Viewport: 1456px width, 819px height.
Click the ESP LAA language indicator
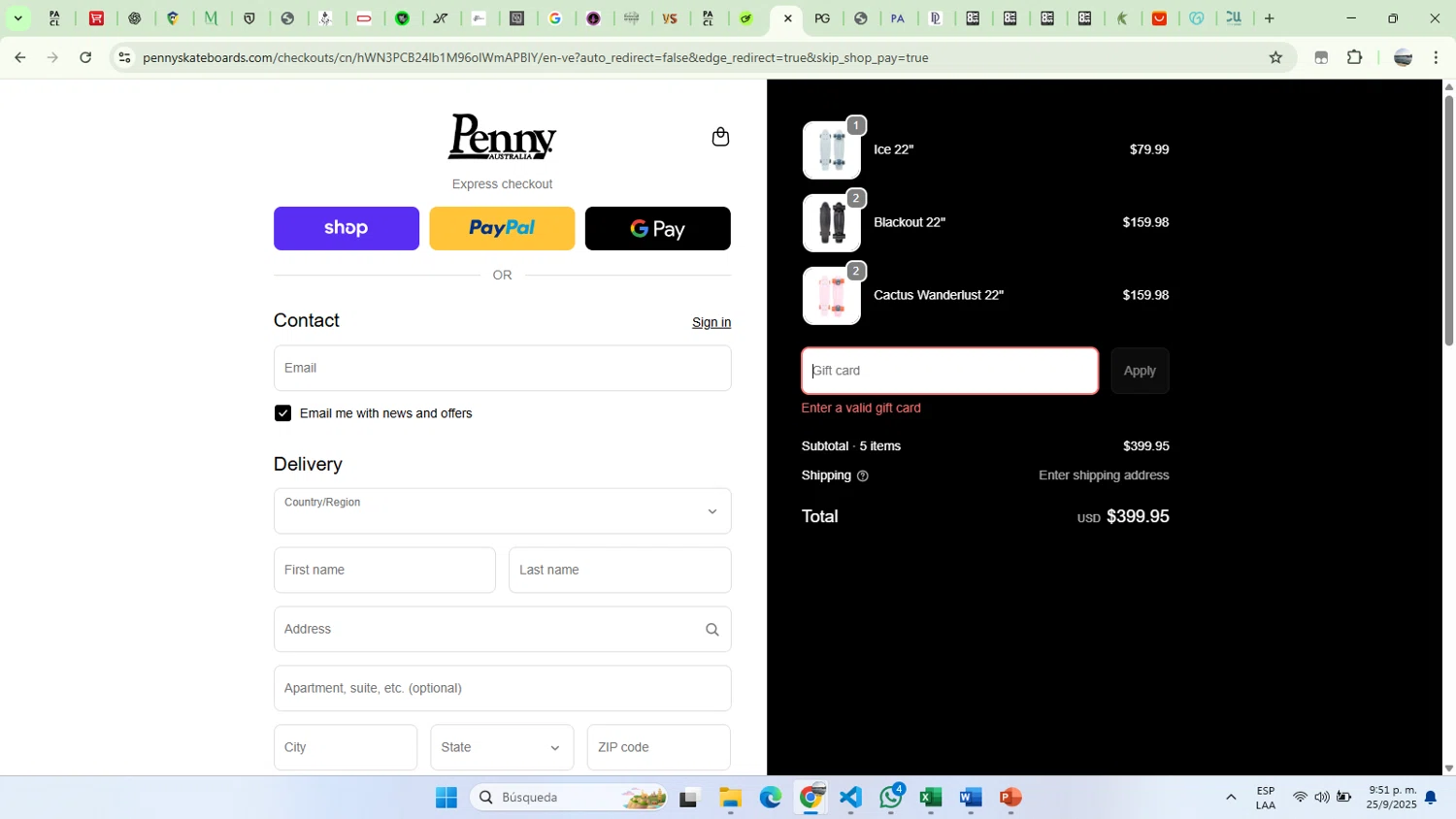(x=1266, y=798)
